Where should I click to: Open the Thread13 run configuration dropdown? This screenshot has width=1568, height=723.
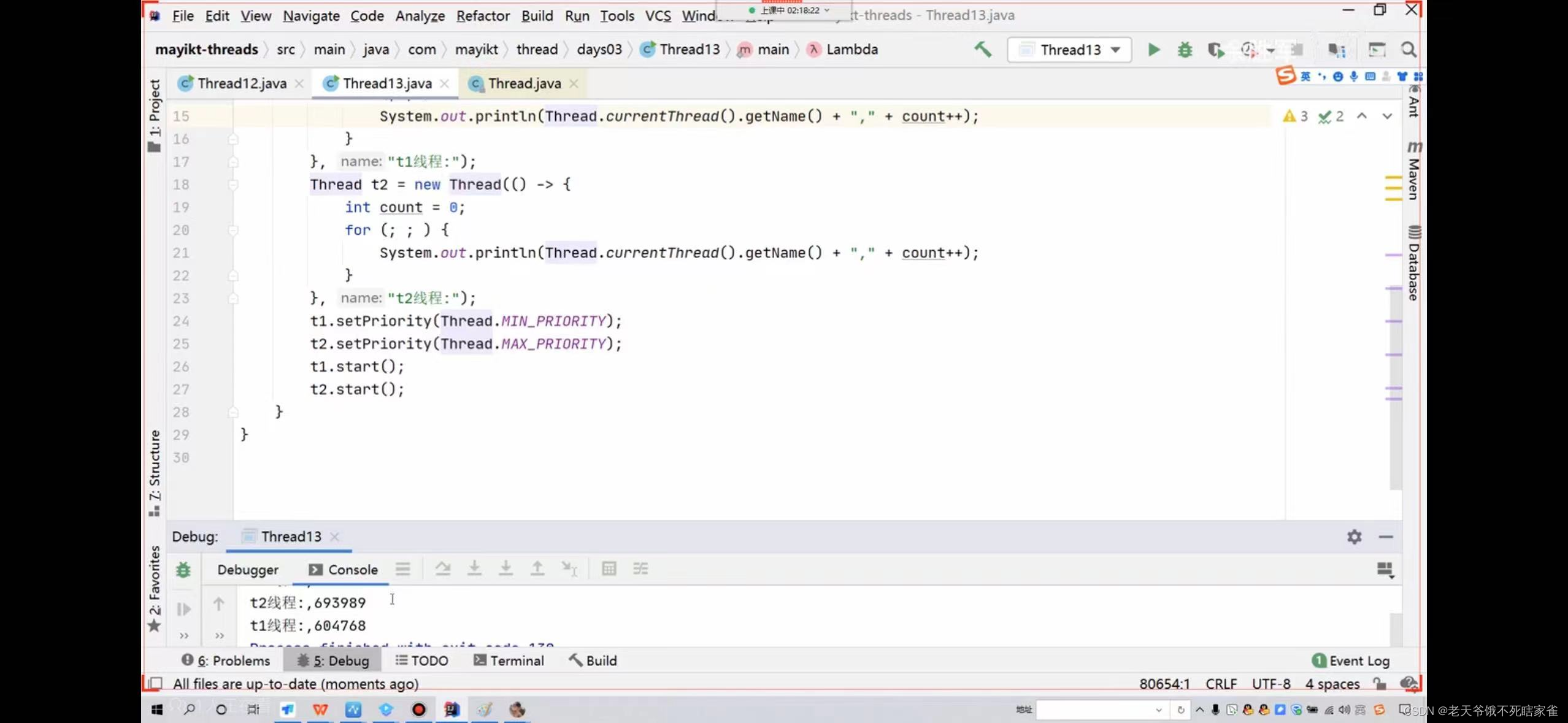(1069, 50)
